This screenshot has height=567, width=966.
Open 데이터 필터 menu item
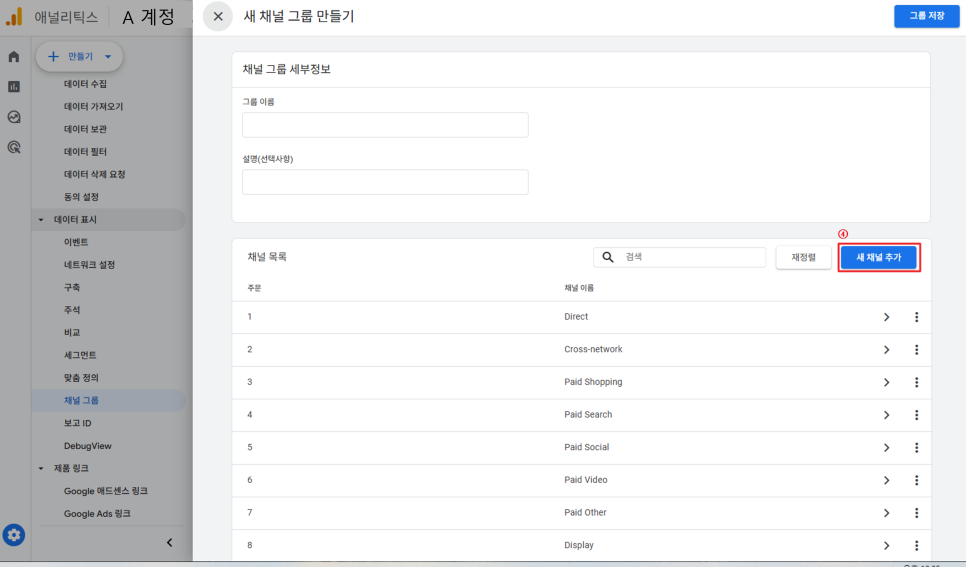click(86, 152)
